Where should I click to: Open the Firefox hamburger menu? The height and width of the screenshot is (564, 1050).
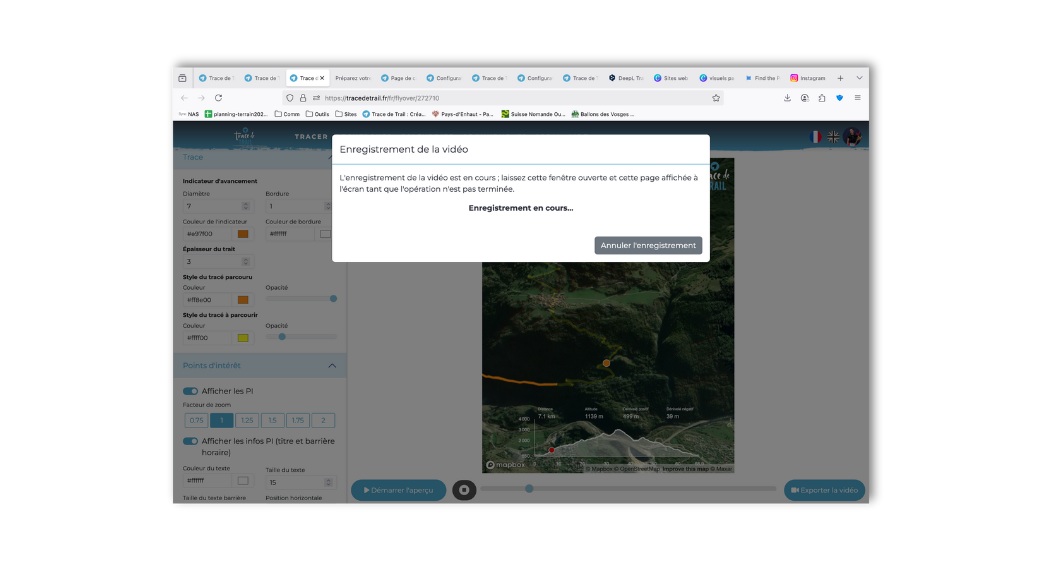click(x=857, y=98)
